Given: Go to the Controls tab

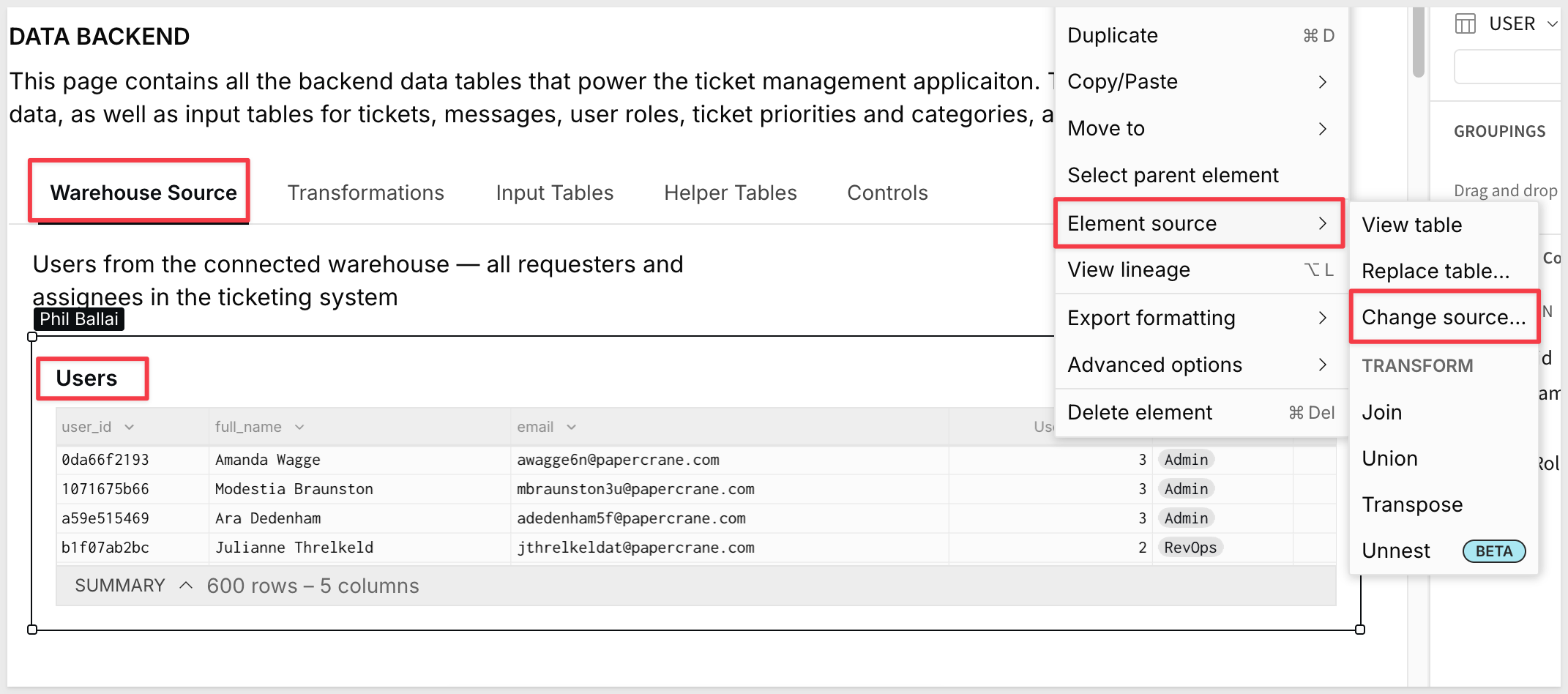Looking at the screenshot, I should [x=887, y=193].
